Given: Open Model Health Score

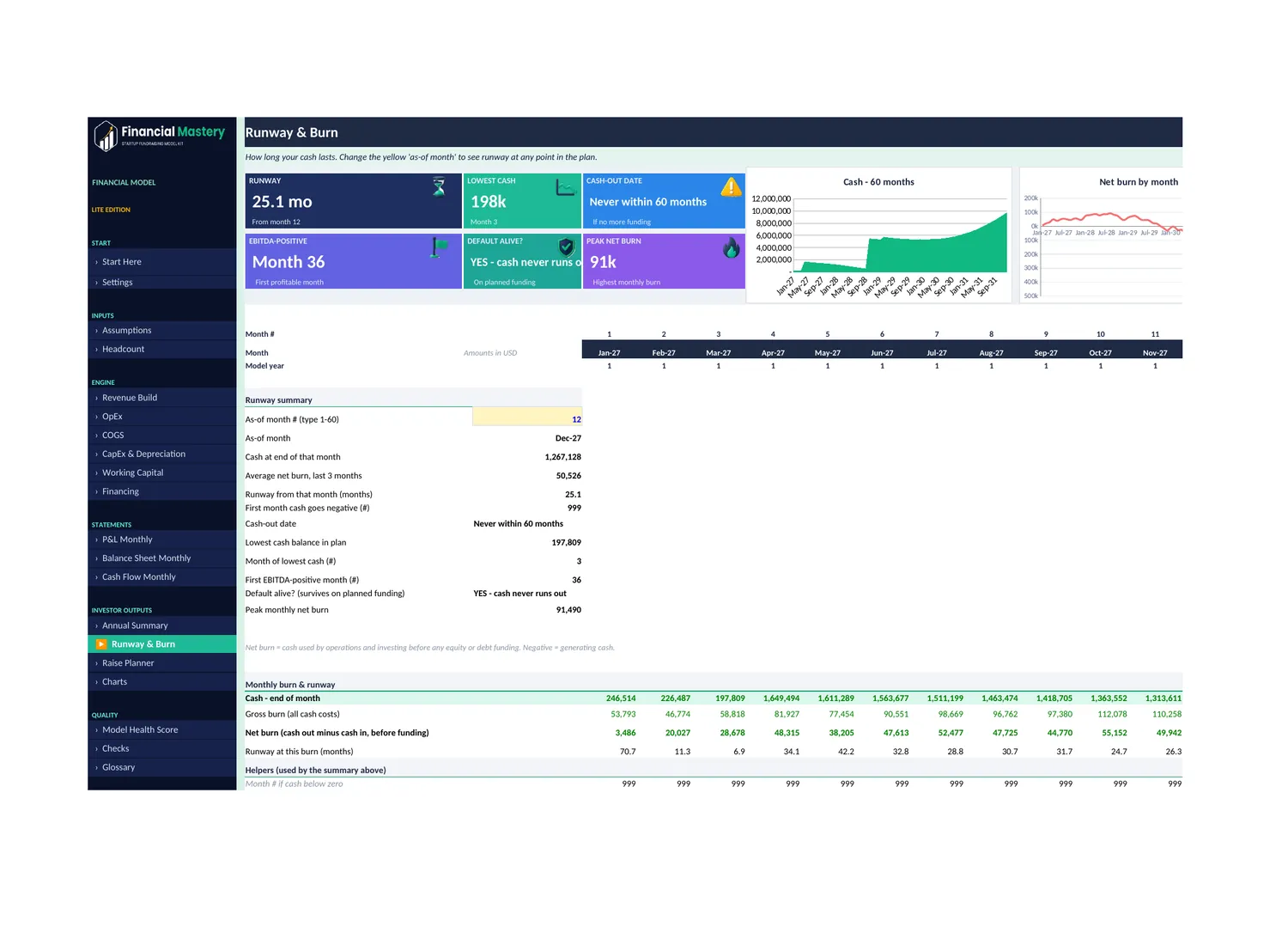Looking at the screenshot, I should (162, 730).
